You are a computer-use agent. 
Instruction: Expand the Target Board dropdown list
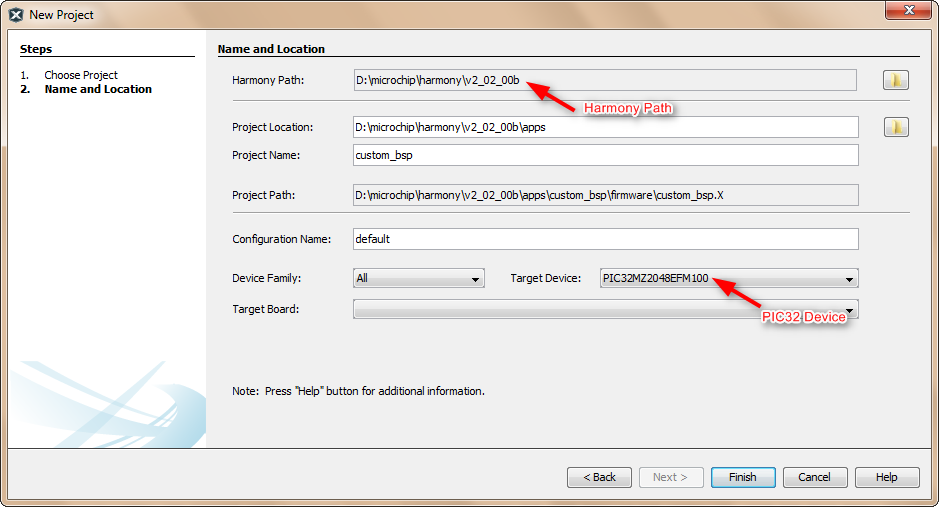pyautogui.click(x=605, y=309)
